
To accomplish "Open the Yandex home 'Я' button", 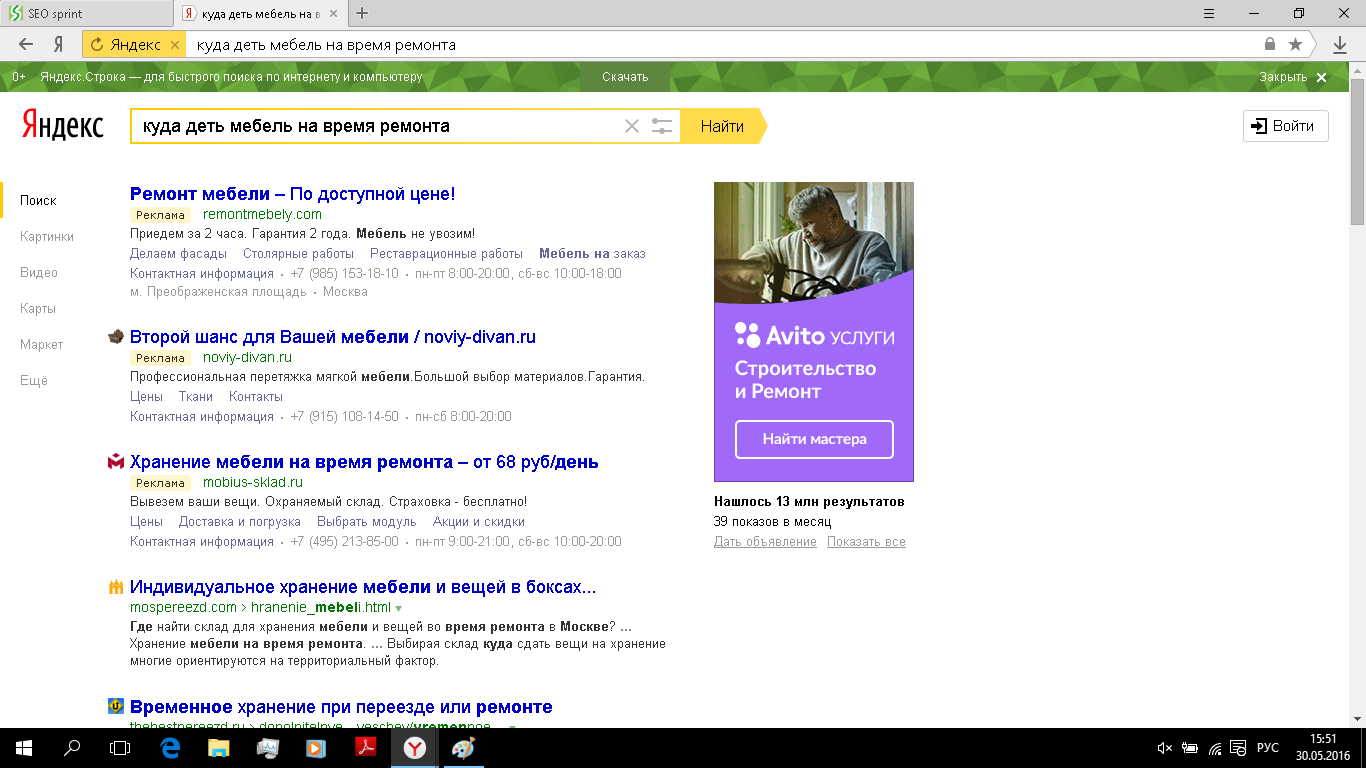I will [x=58, y=44].
